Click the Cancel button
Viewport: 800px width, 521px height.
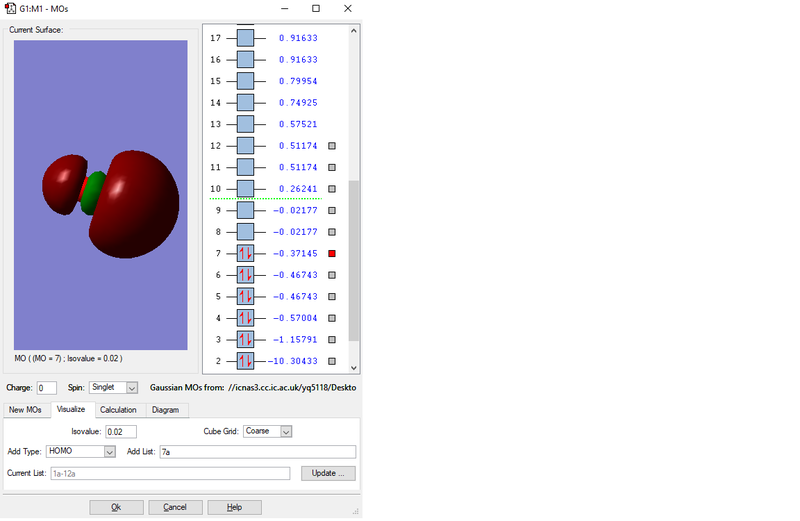[175, 507]
